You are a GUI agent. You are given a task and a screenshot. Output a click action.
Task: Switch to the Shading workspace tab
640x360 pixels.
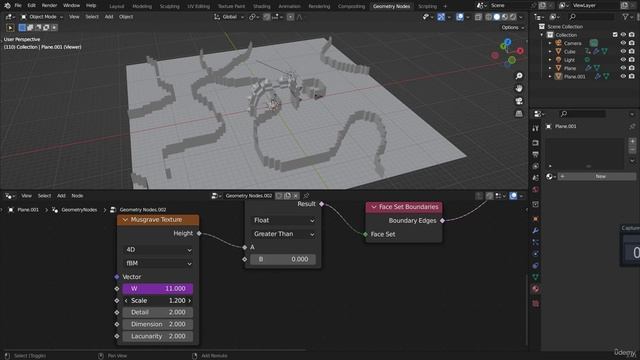[x=262, y=6]
